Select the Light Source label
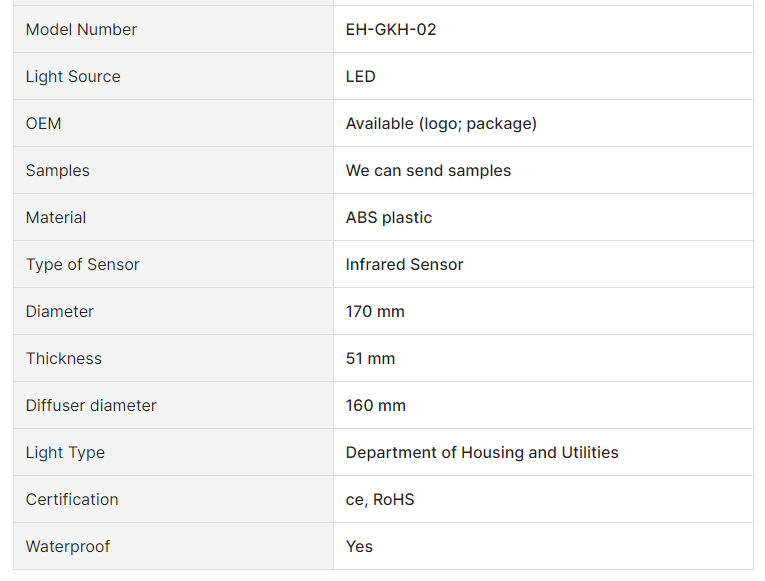The height and width of the screenshot is (581, 765). coord(73,76)
